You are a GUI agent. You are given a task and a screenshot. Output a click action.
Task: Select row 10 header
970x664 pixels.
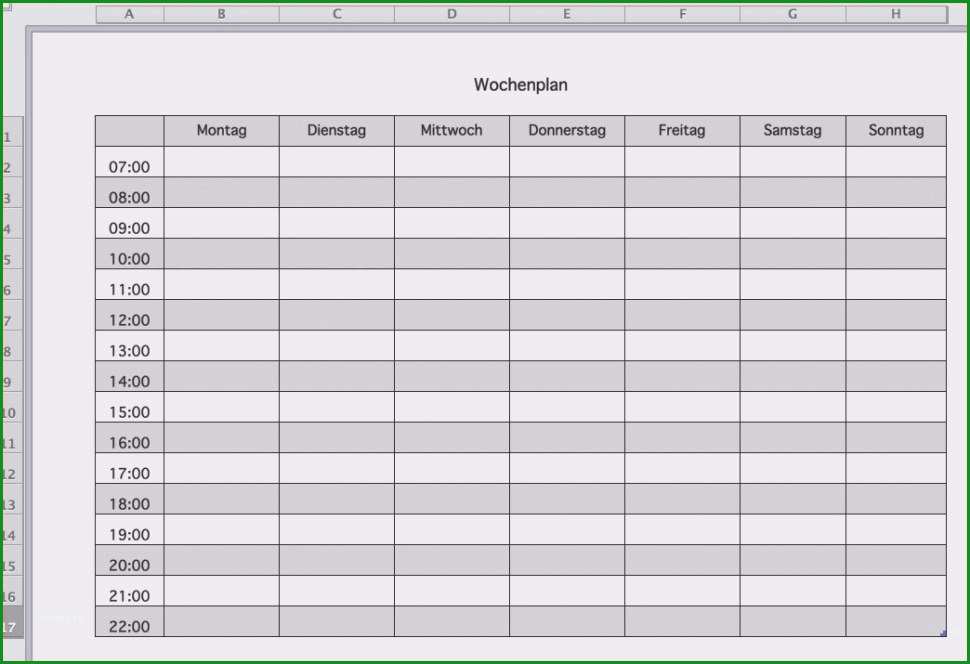pyautogui.click(x=12, y=407)
